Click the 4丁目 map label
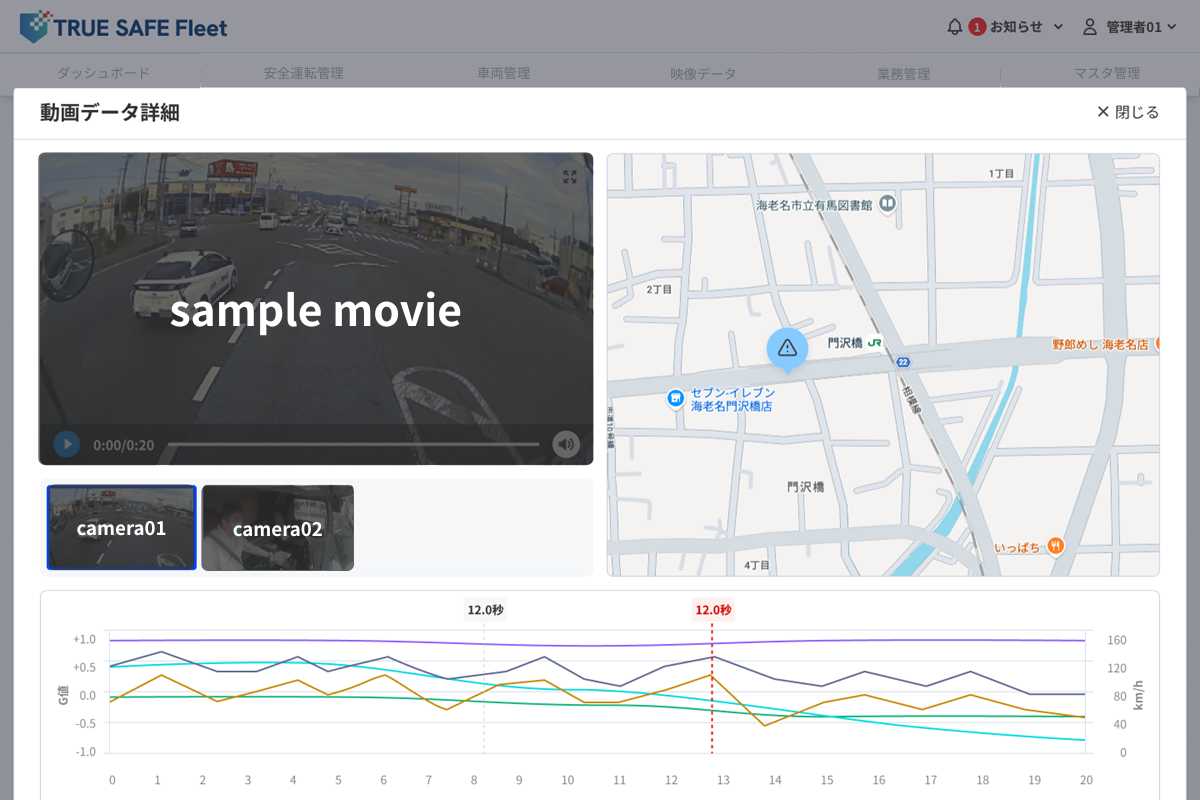Screen dimensions: 1200x800 coord(757,565)
